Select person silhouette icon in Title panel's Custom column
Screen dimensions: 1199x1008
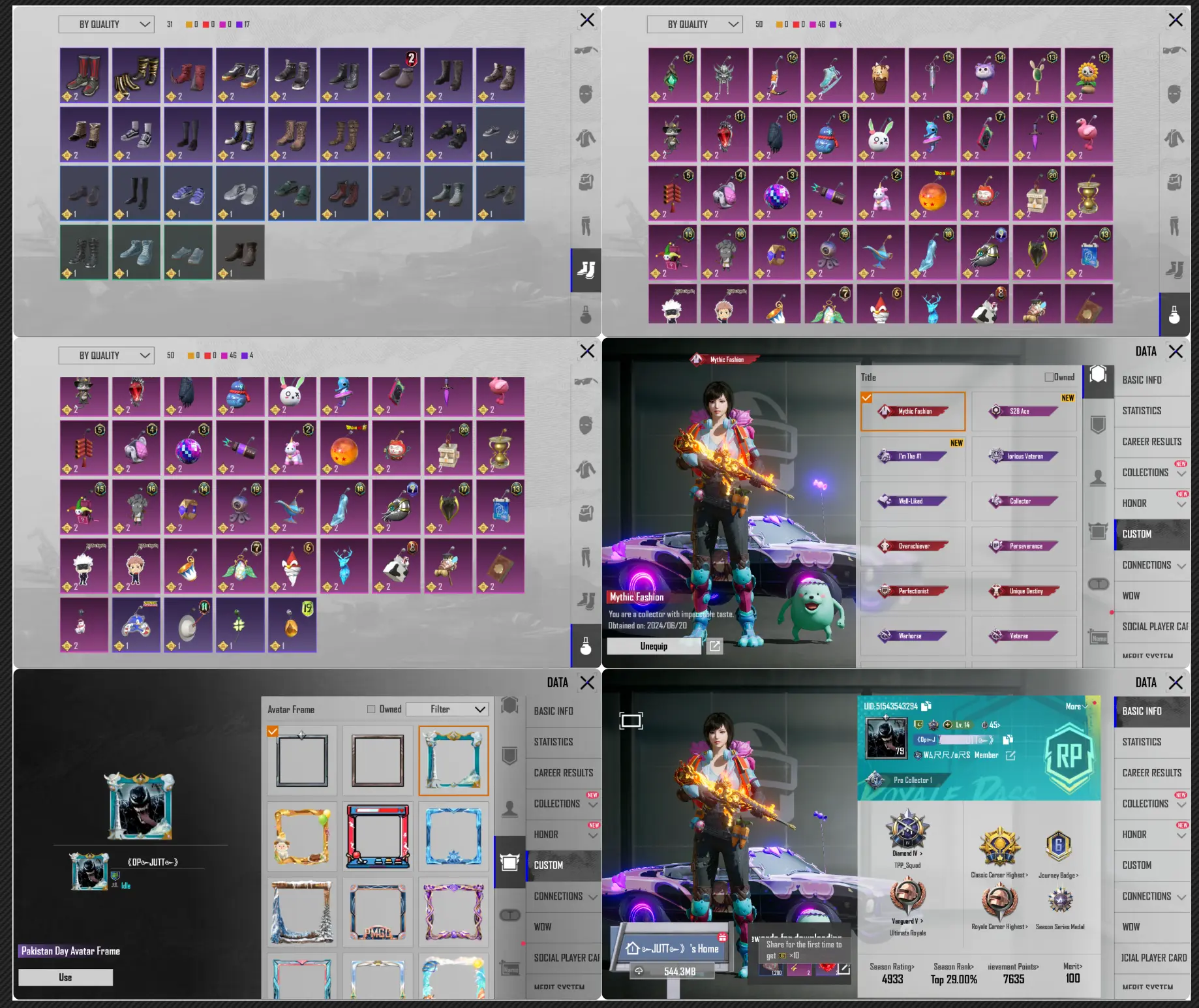pos(1098,478)
